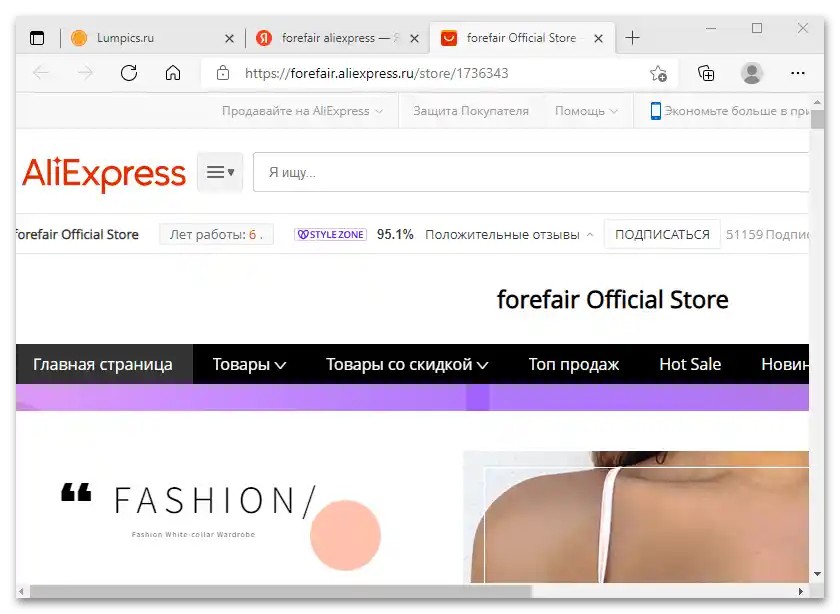Click vertical scrollbar down arrow
The height and width of the screenshot is (614, 840).
coord(817,574)
